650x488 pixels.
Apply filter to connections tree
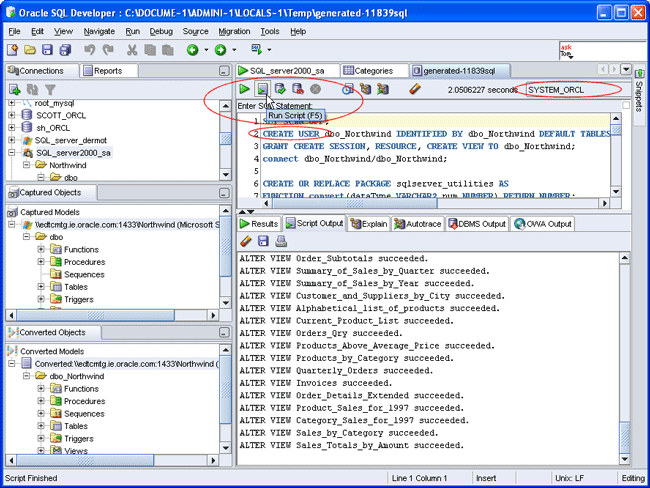point(50,89)
